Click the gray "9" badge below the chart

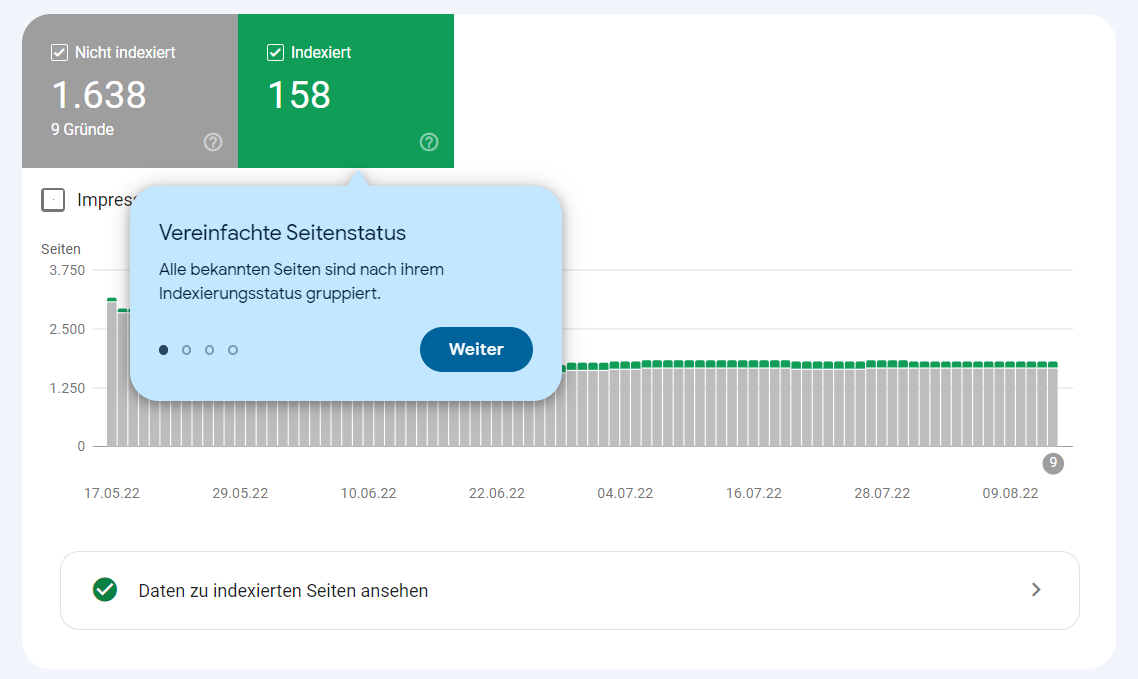(x=1051, y=463)
